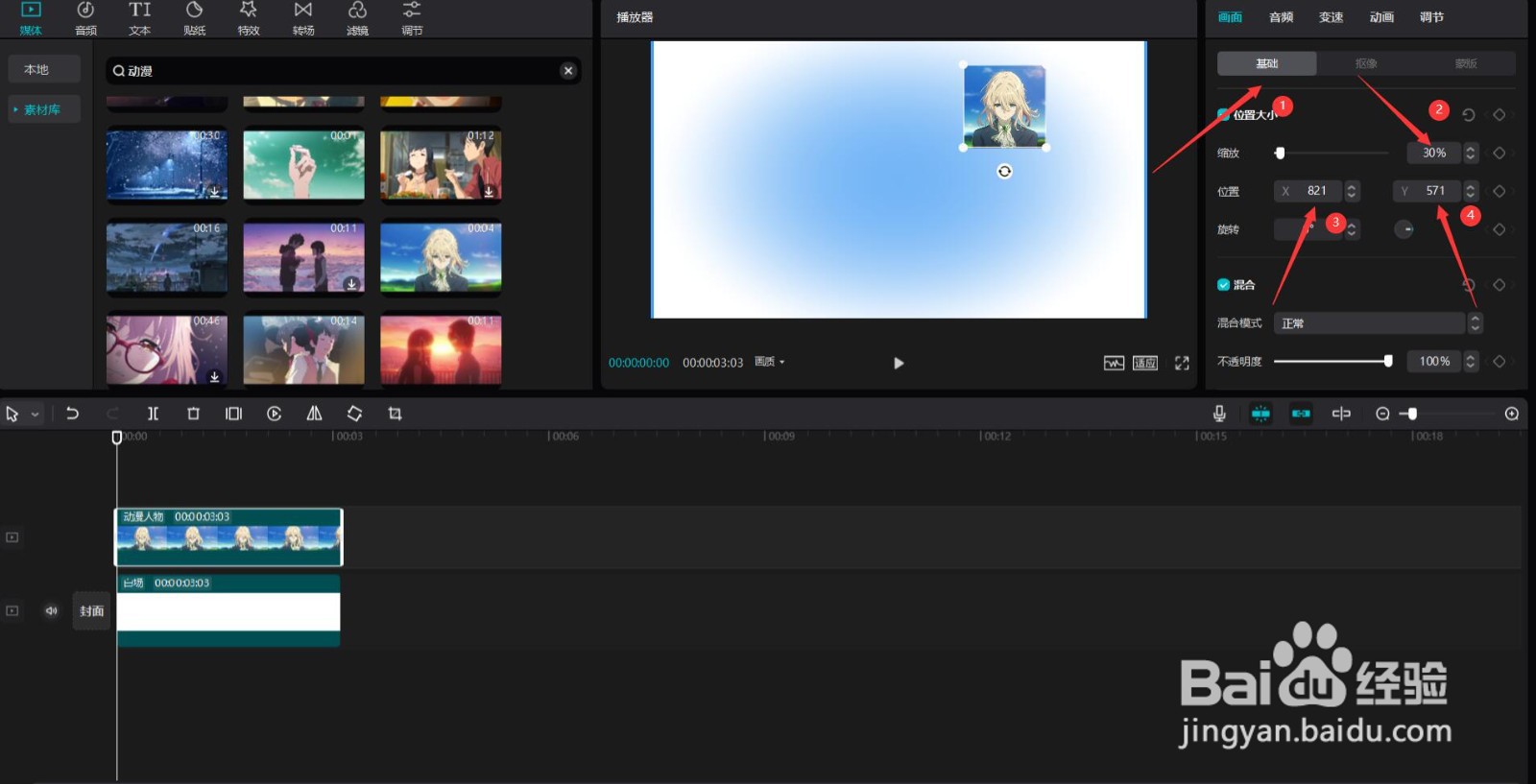Viewport: 1536px width, 784px height.
Task: Open the 贴纸 stickers panel
Action: (x=195, y=18)
